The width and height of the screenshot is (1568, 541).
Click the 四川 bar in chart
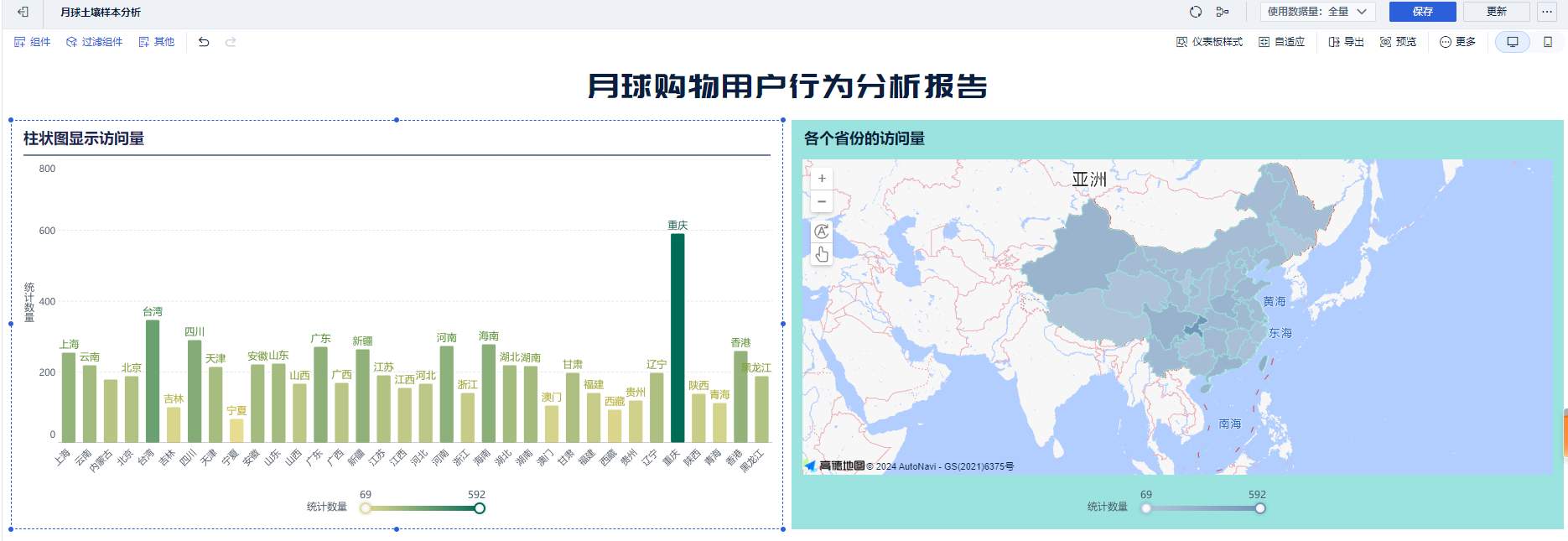click(x=195, y=391)
